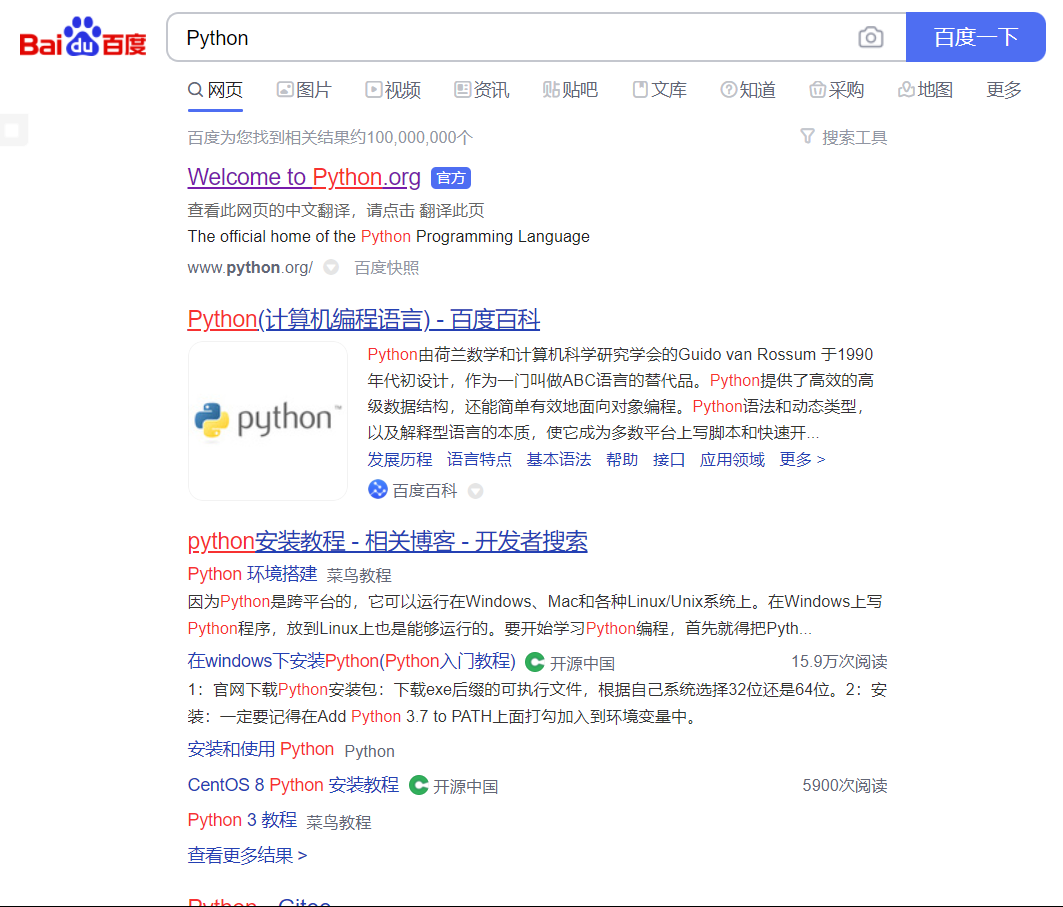1063x907 pixels.
Task: Open the 资讯 tab
Action: (481, 90)
